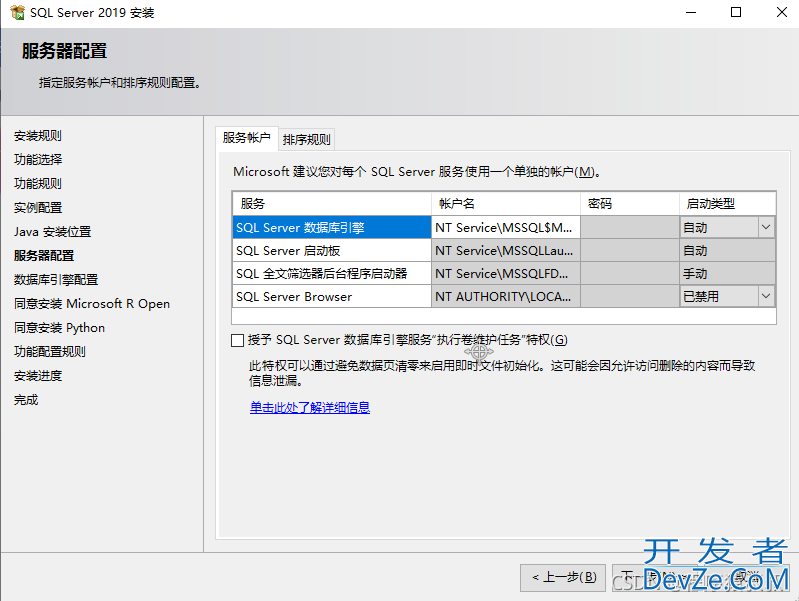Viewport: 799px width, 601px height.
Task: Open startup type dropdown for SQL Server Browser
Action: (x=766, y=296)
